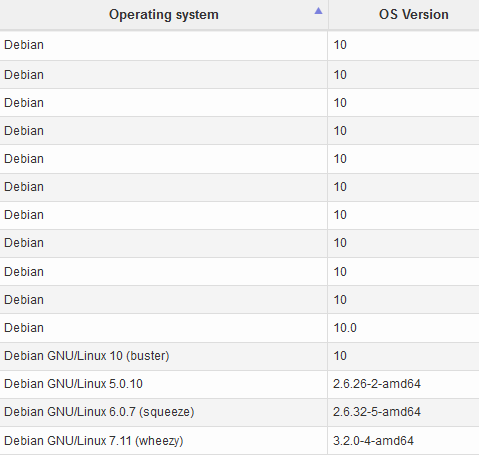Image resolution: width=479 pixels, height=455 pixels.
Task: Click the sort arrow in Operating system header
Action: tap(318, 11)
